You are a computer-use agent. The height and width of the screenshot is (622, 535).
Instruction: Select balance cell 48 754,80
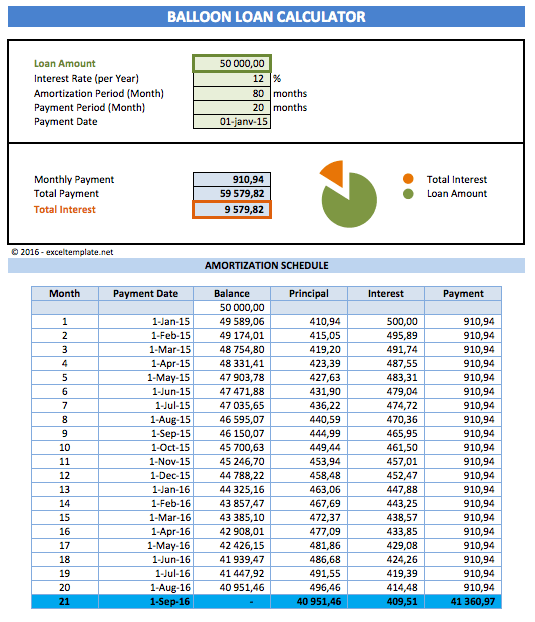[232, 349]
